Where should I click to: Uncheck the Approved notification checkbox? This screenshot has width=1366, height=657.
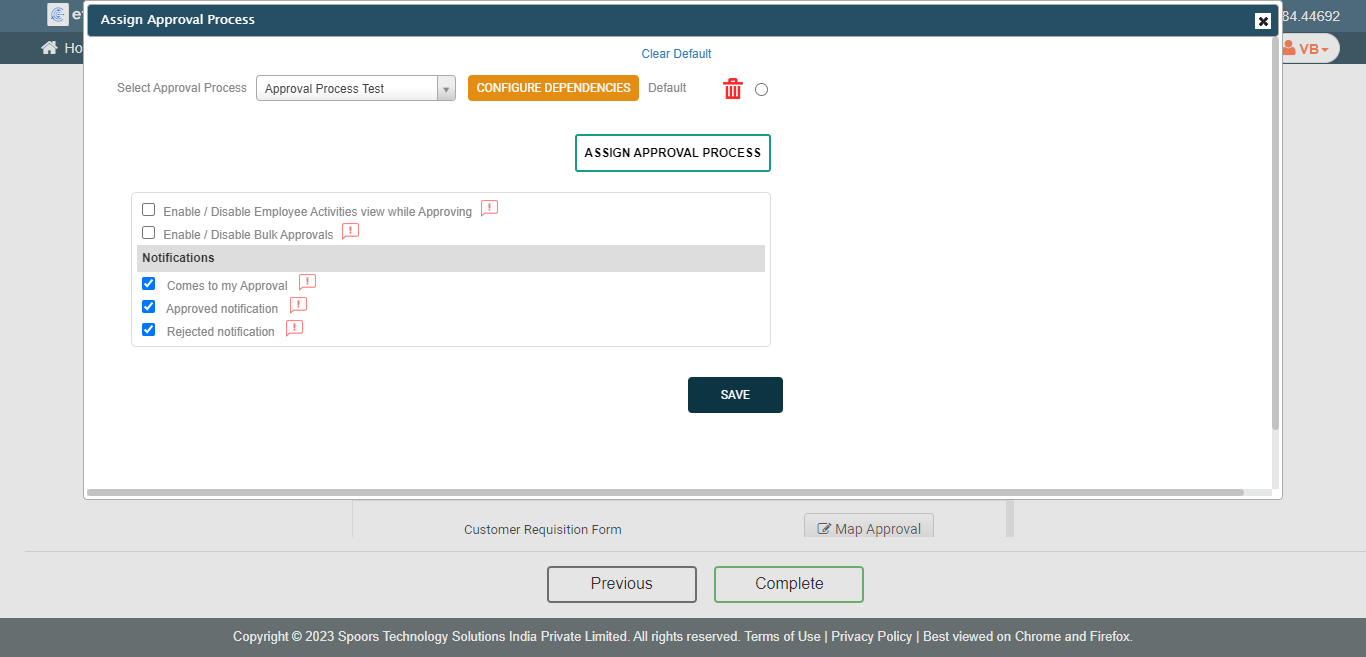pos(149,307)
